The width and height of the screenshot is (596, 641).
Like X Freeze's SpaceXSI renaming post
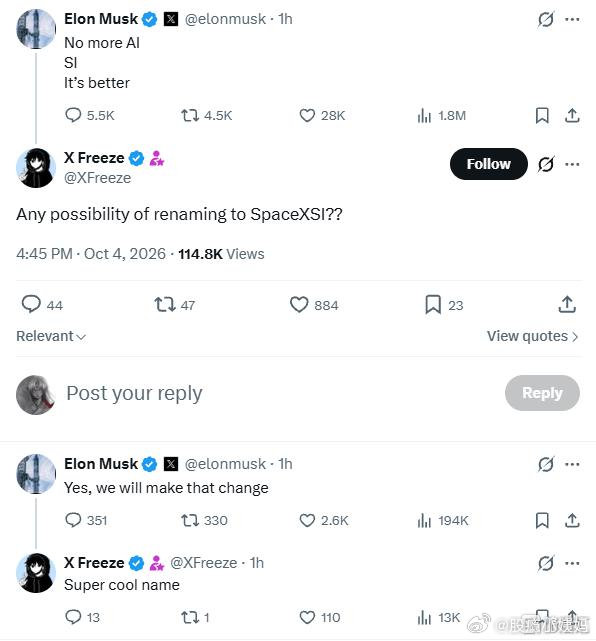click(x=314, y=305)
